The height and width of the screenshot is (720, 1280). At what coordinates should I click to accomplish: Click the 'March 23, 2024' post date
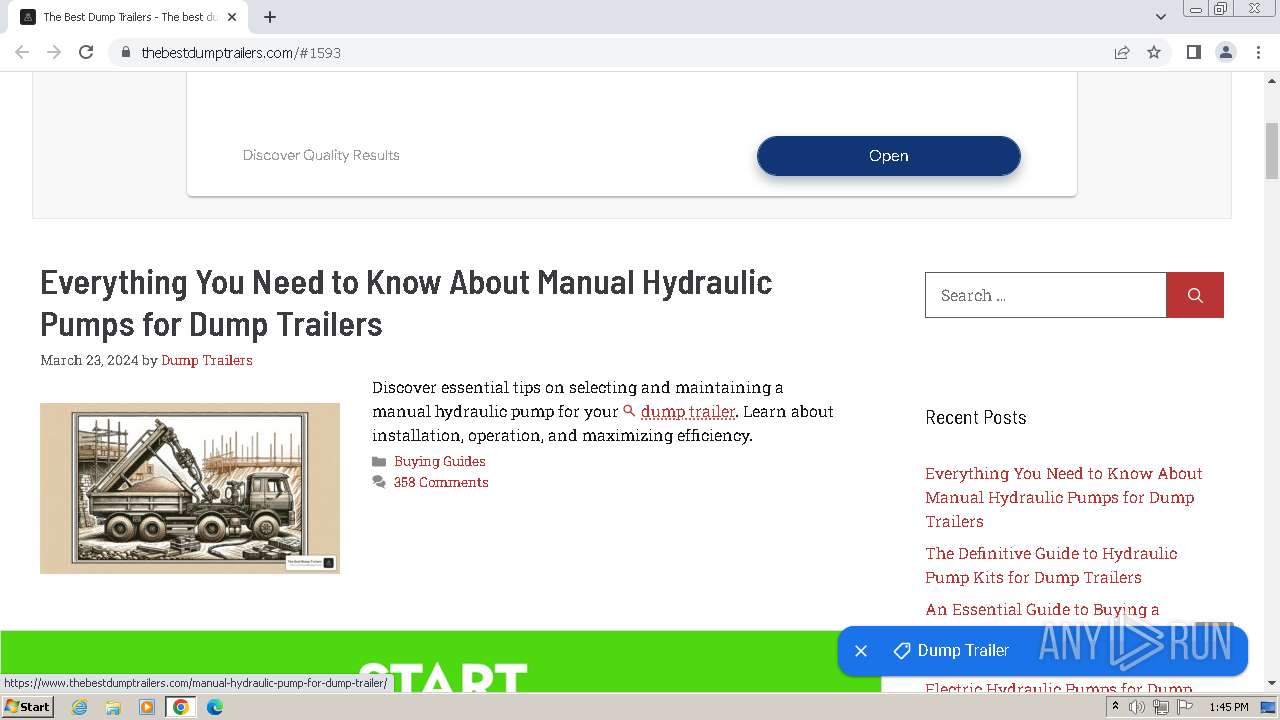pos(89,360)
